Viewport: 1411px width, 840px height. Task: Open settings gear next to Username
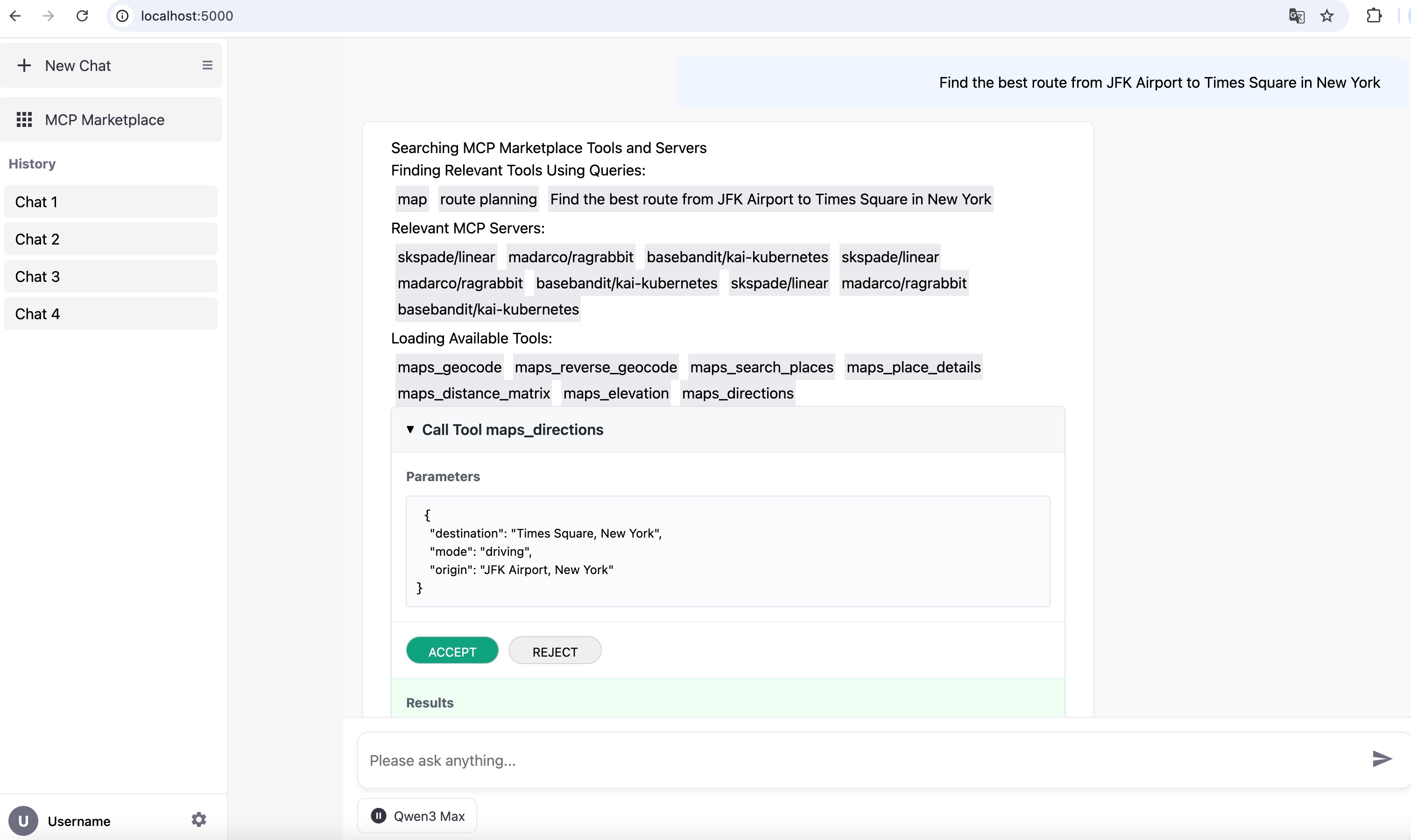pos(199,819)
